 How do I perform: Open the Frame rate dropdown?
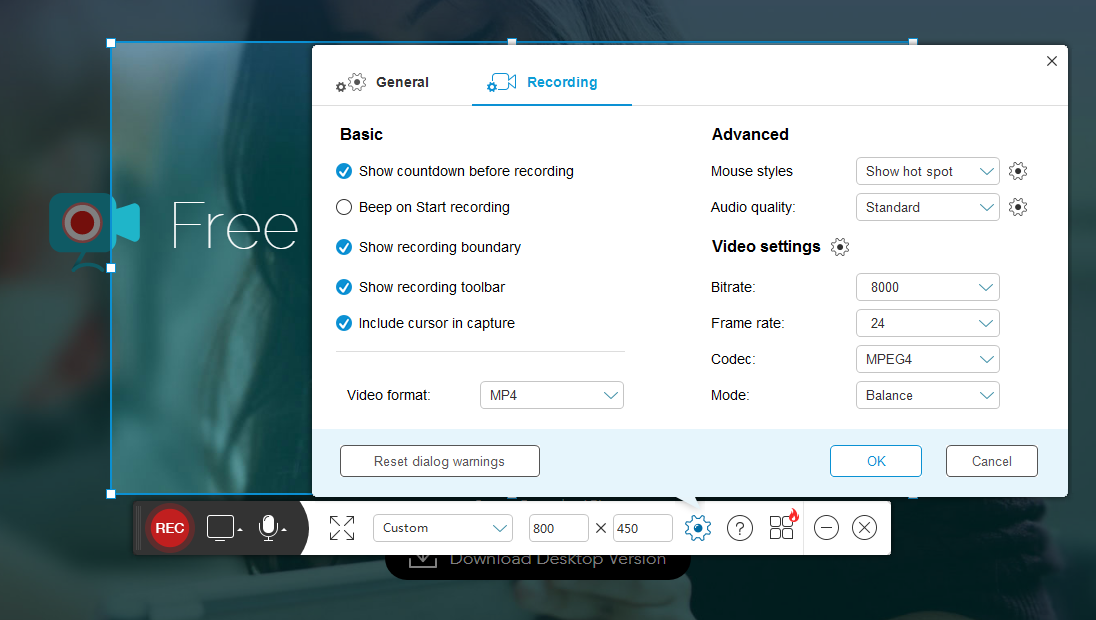(x=927, y=323)
